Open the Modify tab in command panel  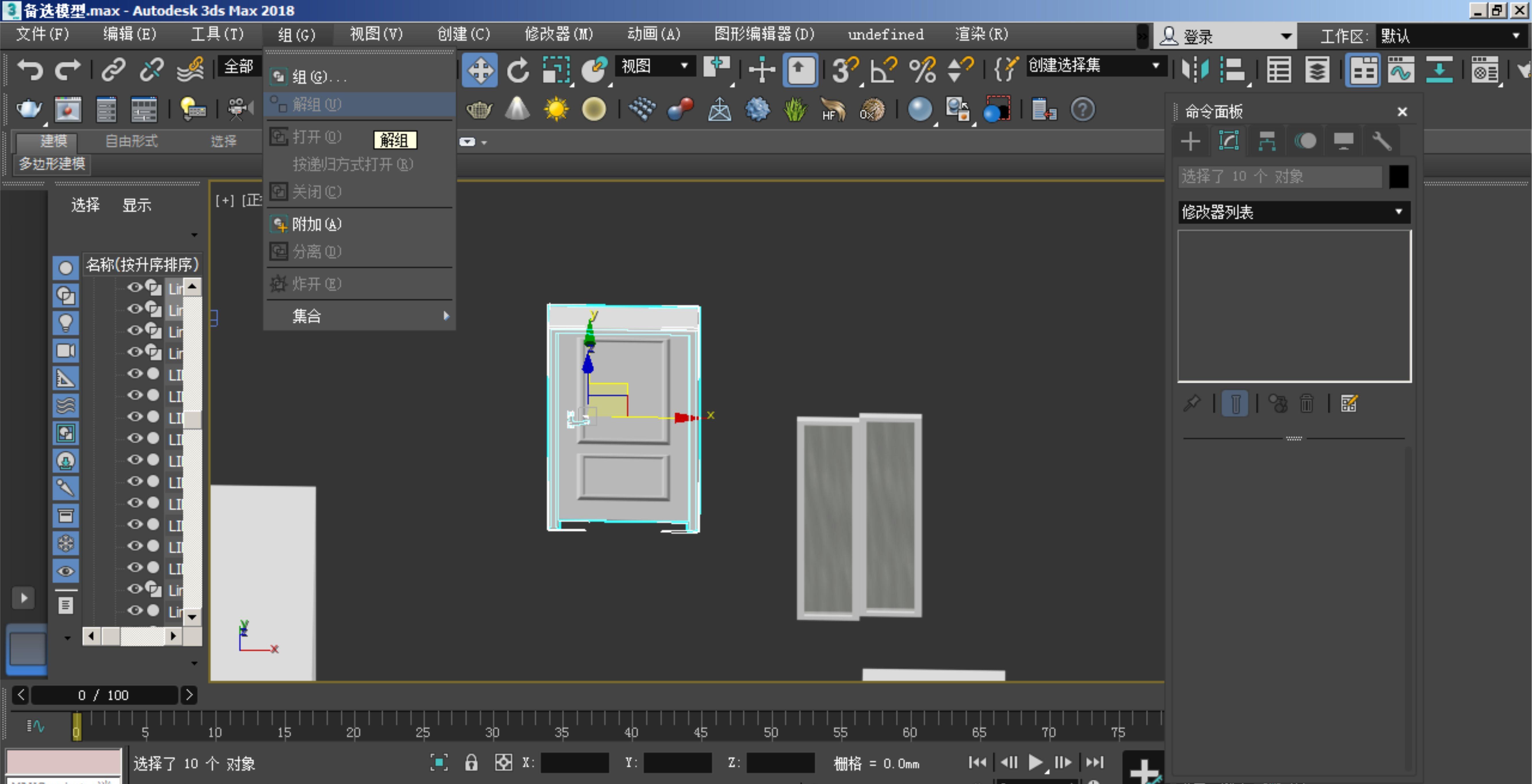(1229, 142)
